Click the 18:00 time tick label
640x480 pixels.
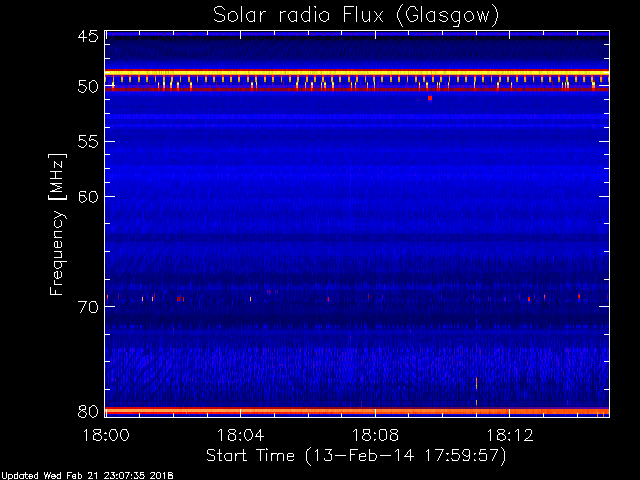pyautogui.click(x=106, y=435)
